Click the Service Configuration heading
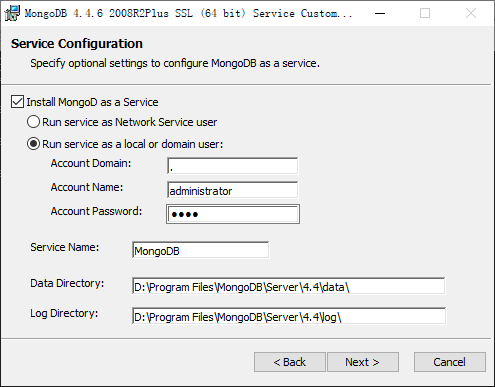The image size is (495, 387). click(77, 44)
